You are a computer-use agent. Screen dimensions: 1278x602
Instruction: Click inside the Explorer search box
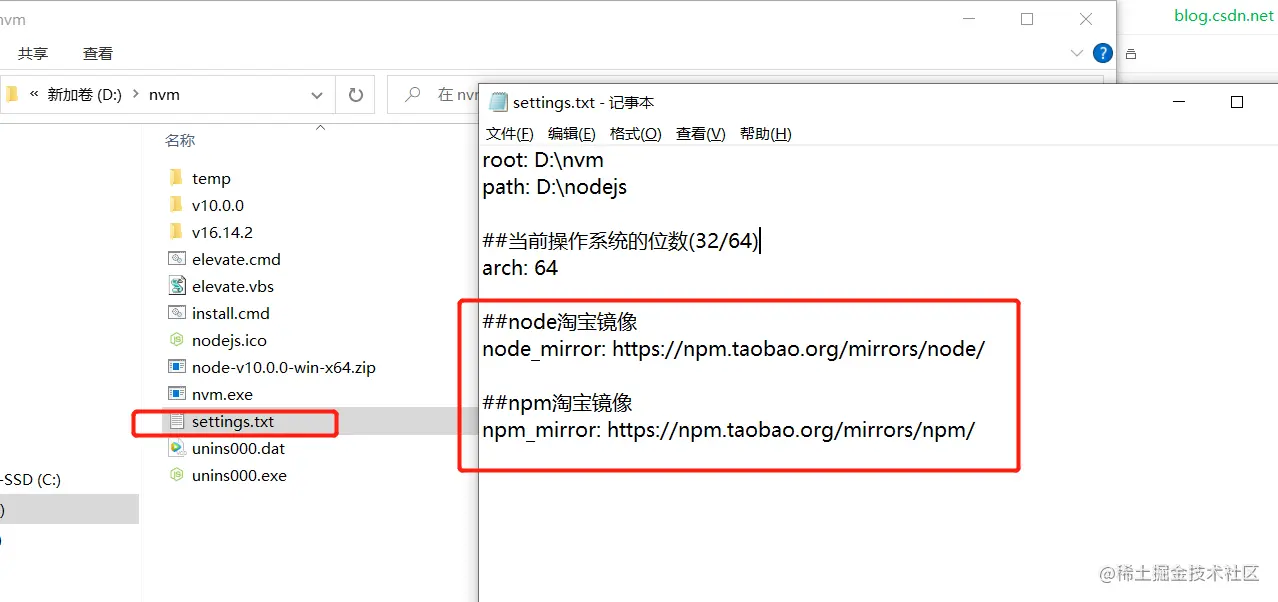pyautogui.click(x=450, y=93)
